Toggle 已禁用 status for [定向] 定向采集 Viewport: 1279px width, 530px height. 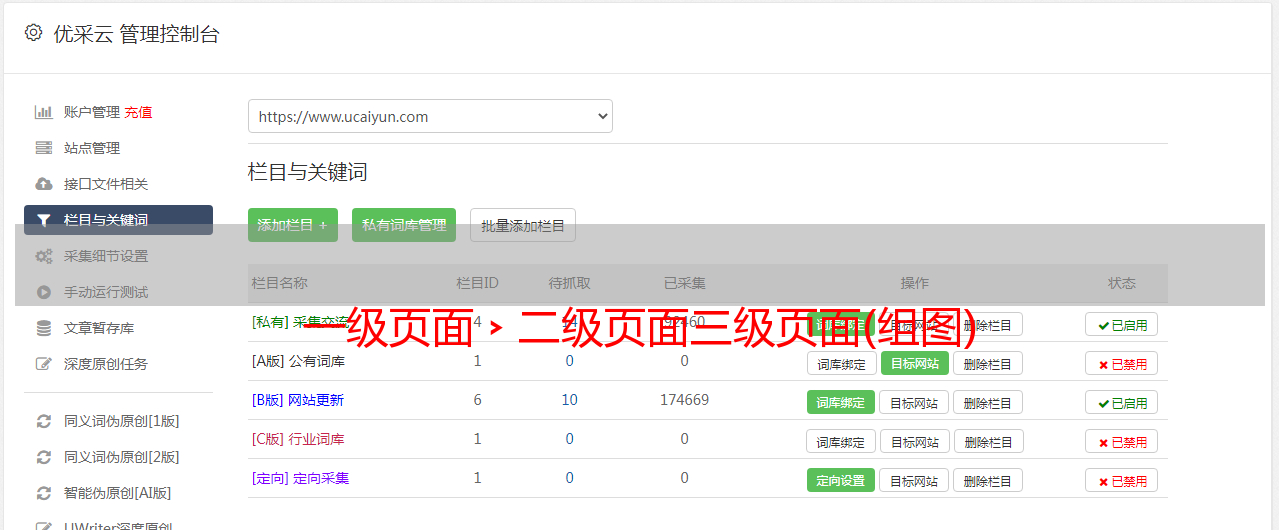coord(1122,480)
